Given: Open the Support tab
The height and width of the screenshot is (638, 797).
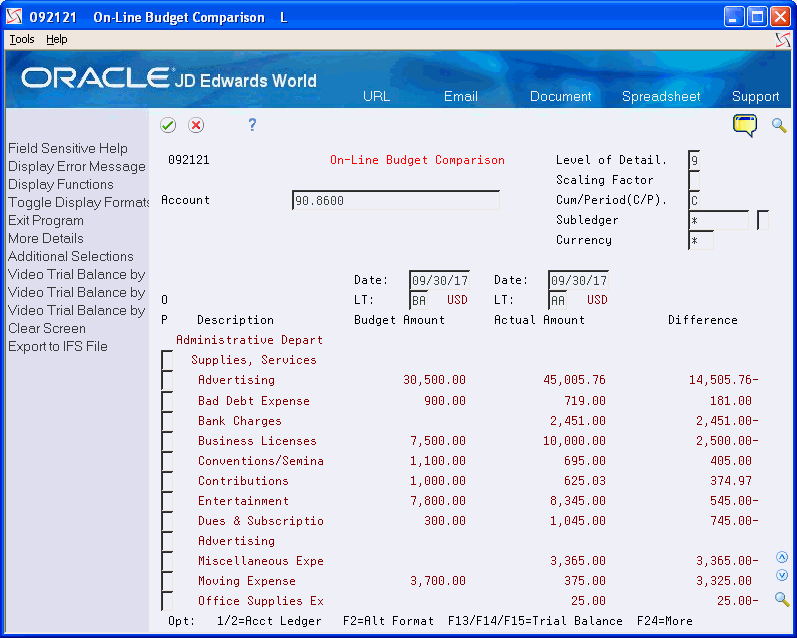Looking at the screenshot, I should pos(755,96).
